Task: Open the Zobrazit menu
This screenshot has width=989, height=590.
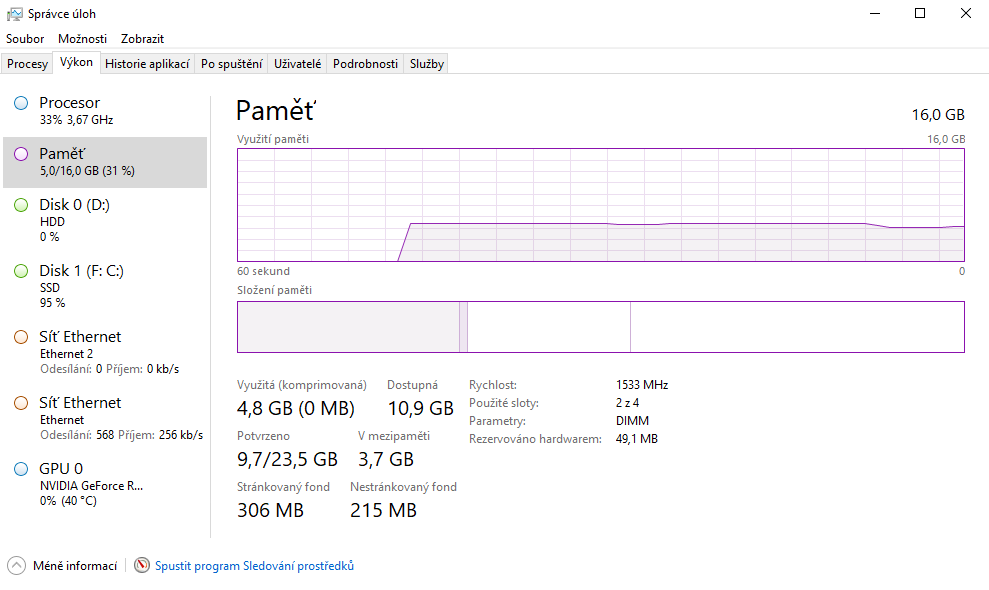Action: 142,39
